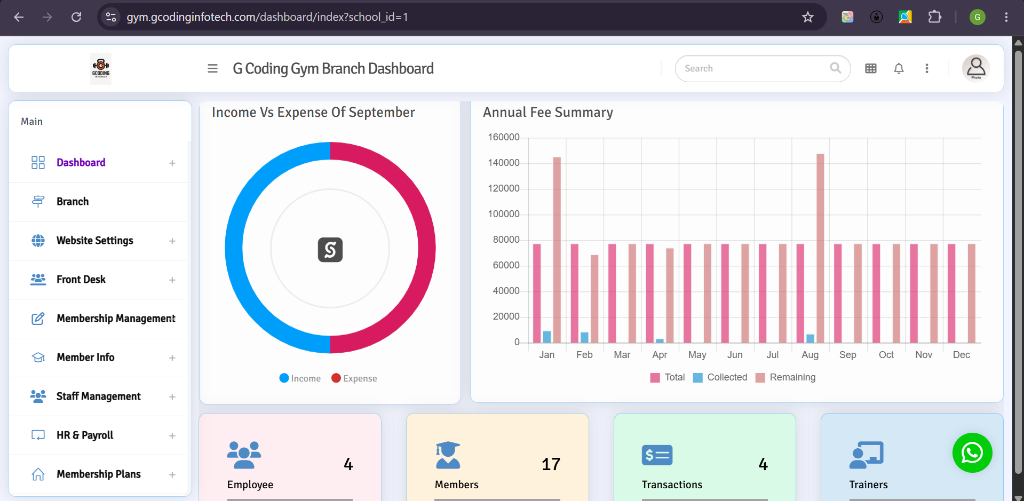The width and height of the screenshot is (1024, 501).
Task: Expand Dashboard submenu plus sign
Action: point(172,163)
